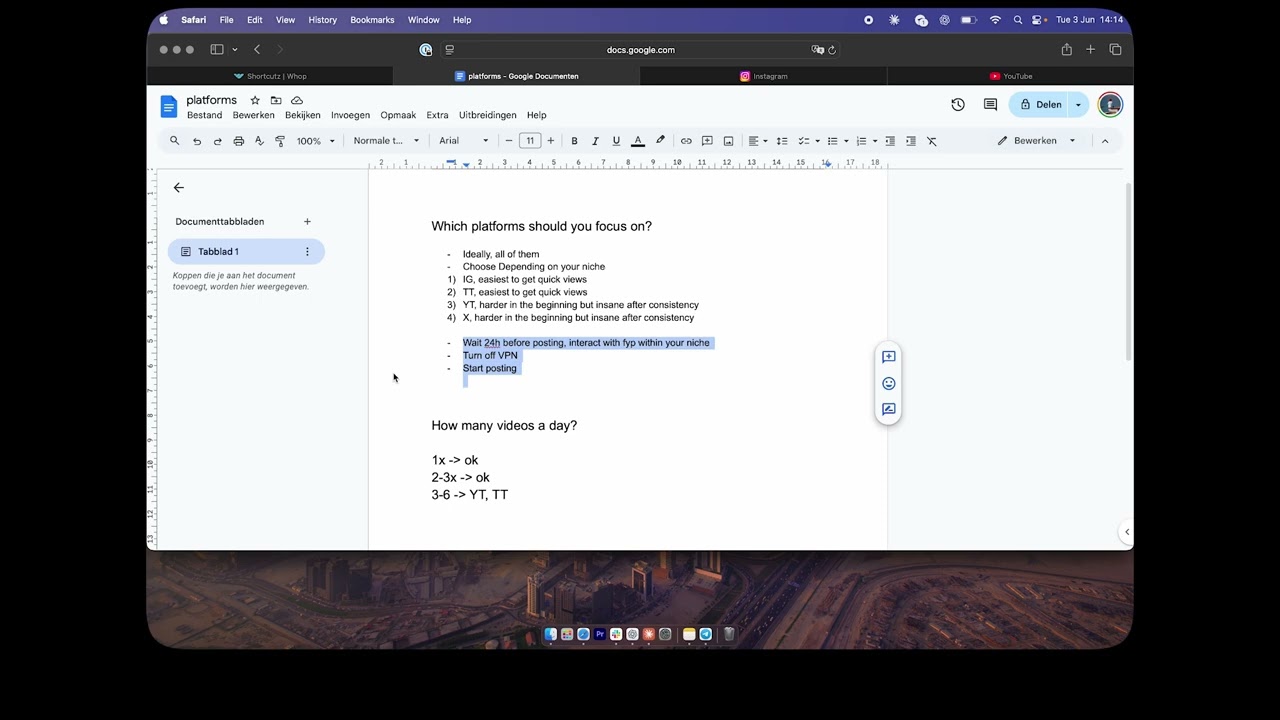Screen dimensions: 1280x720
Task: Open the 100% zoom dropdown
Action: (x=315, y=141)
